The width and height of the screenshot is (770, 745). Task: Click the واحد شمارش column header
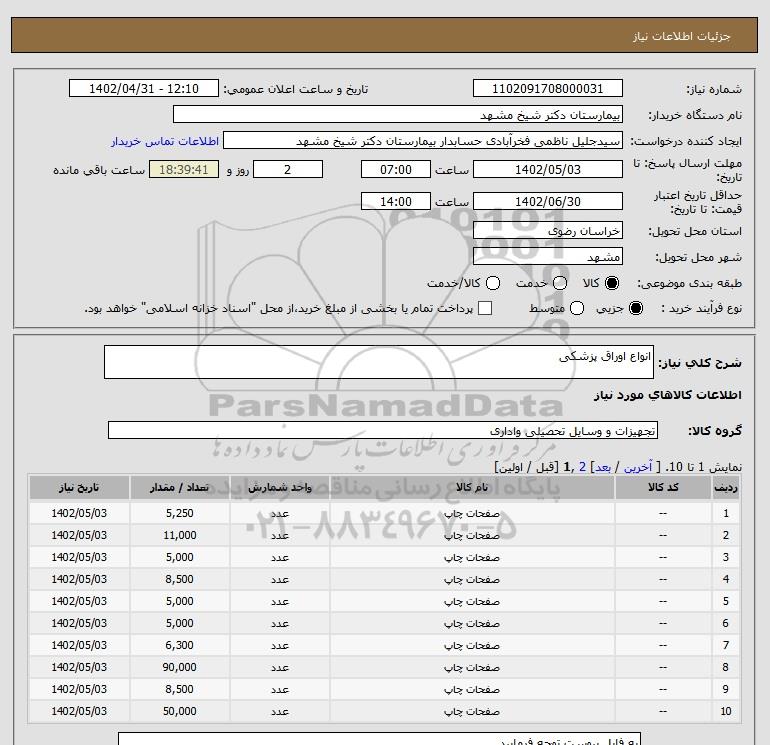pos(279,487)
